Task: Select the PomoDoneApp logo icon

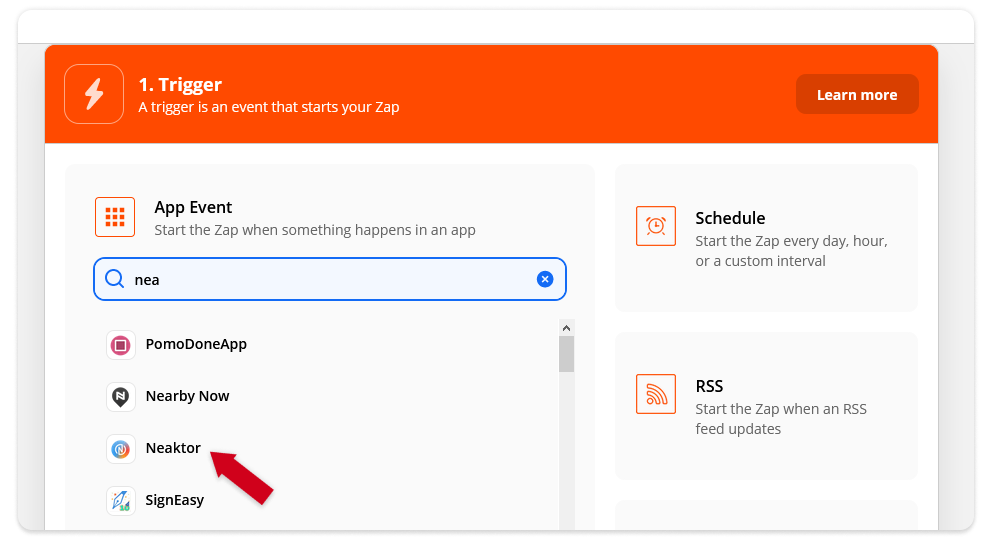Action: pos(121,345)
